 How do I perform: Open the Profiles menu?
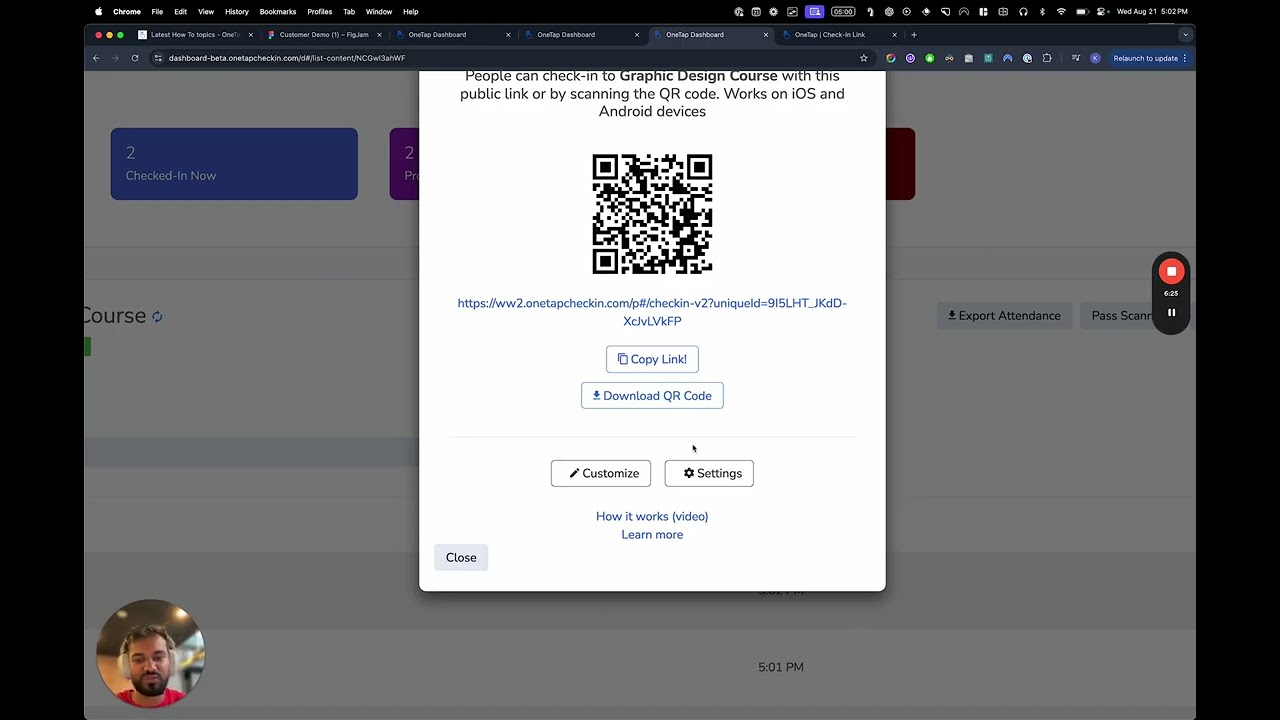click(320, 12)
